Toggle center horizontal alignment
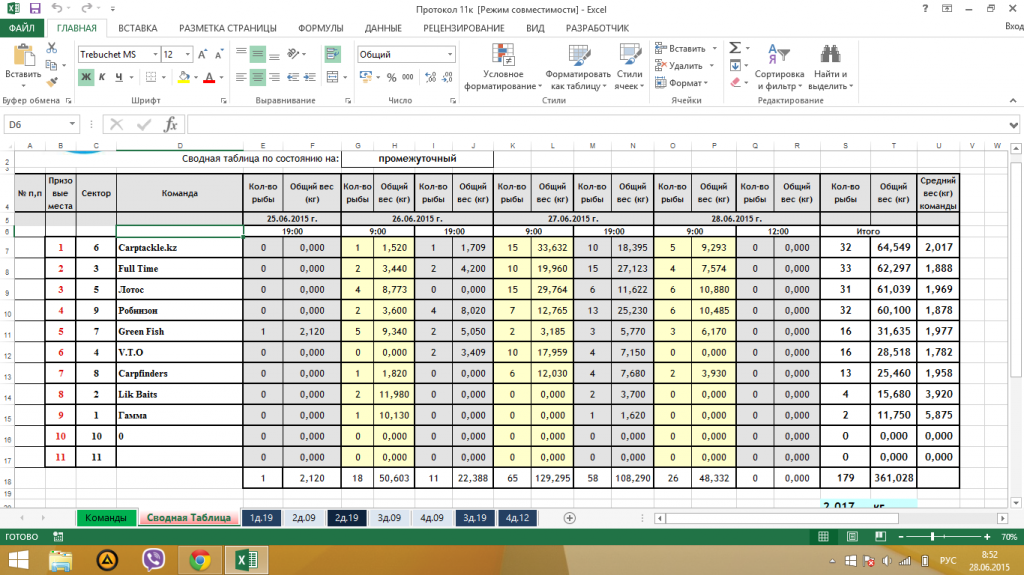 click(257, 78)
